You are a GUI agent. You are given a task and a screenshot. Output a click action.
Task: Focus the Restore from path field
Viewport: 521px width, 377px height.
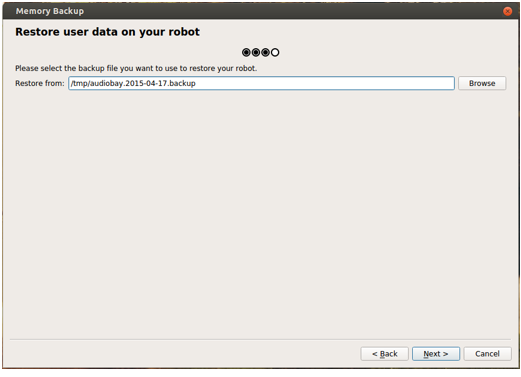coord(261,83)
